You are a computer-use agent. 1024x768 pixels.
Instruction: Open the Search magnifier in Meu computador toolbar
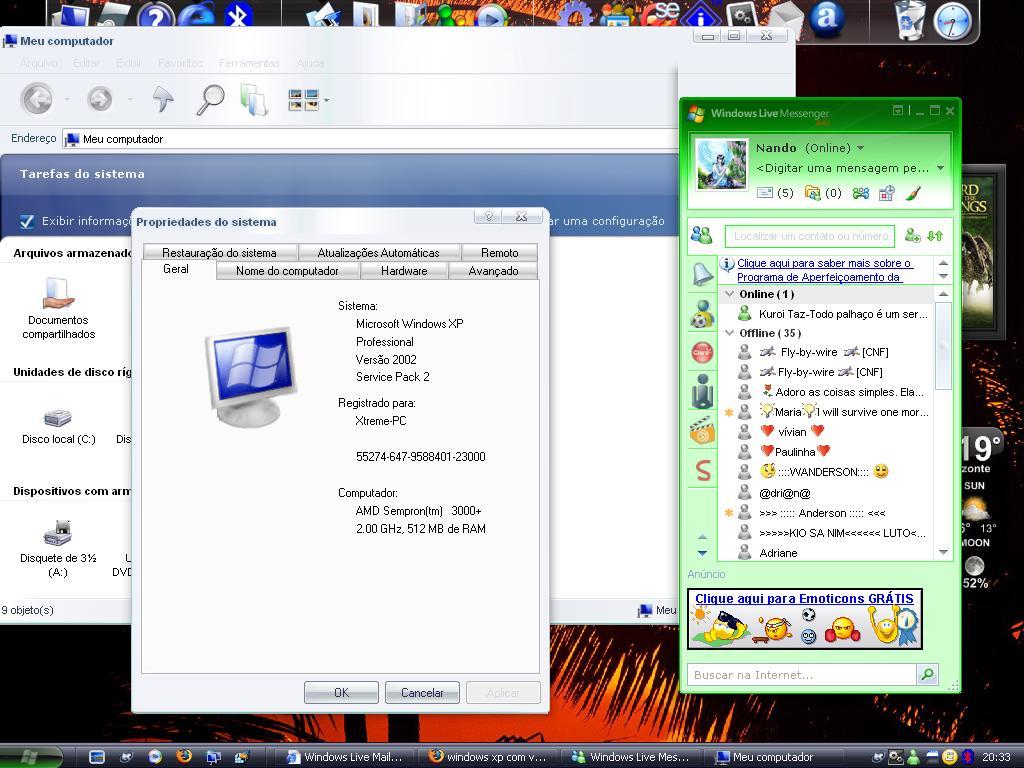click(x=210, y=100)
